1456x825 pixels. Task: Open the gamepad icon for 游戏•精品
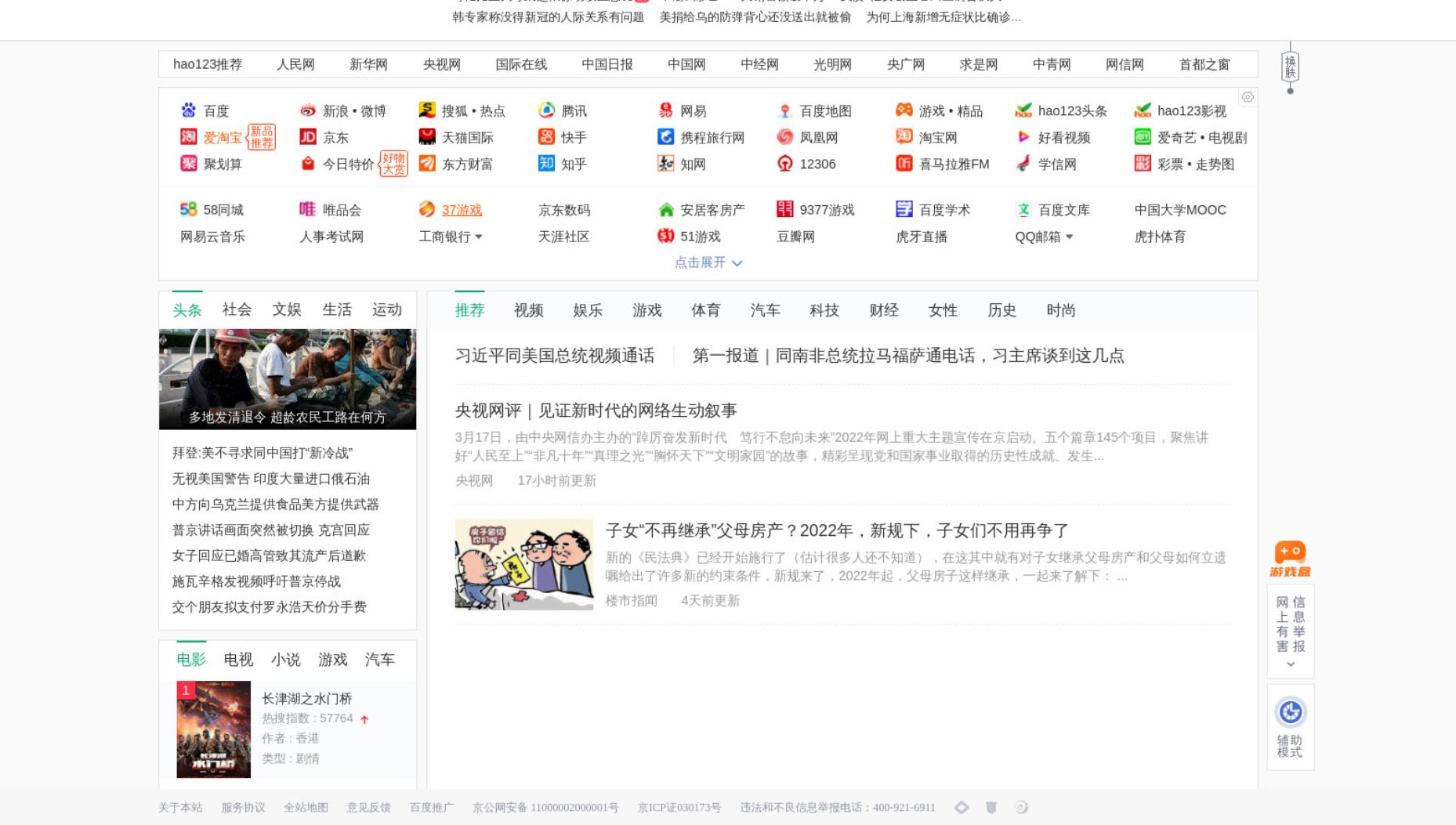[x=904, y=110]
